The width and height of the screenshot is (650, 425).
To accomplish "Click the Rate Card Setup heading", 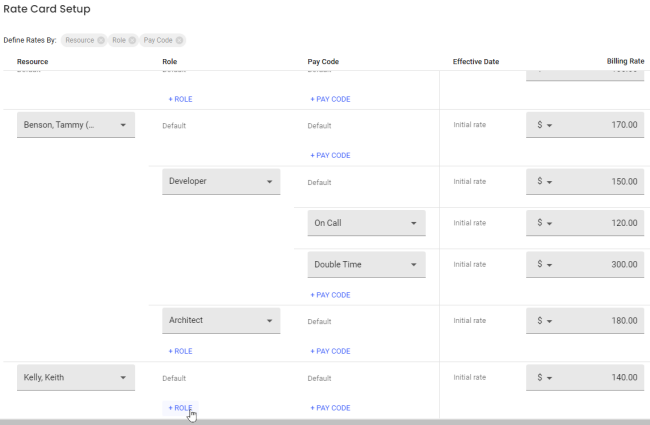I will 47,9.
